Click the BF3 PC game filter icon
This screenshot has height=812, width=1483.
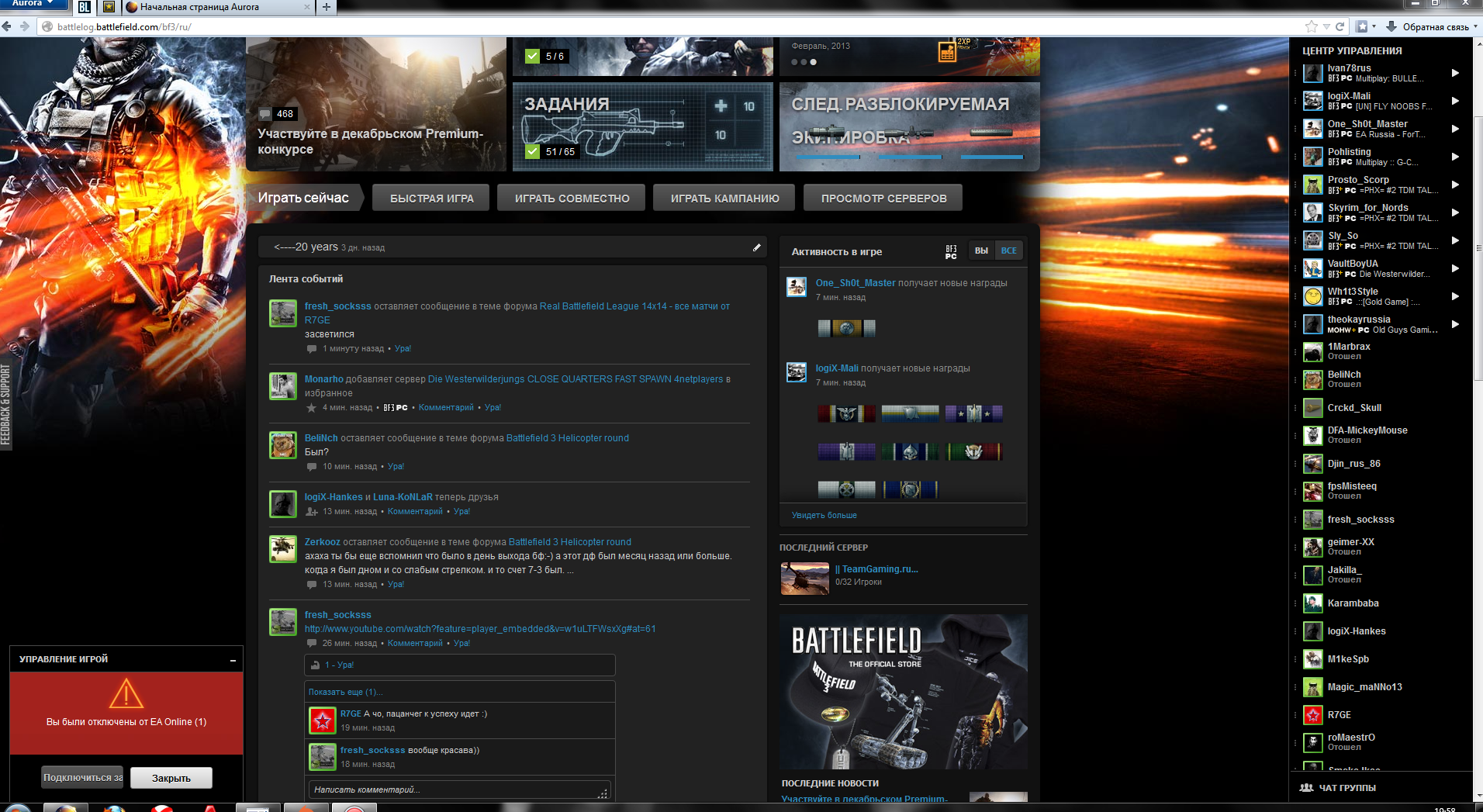pyautogui.click(x=952, y=251)
